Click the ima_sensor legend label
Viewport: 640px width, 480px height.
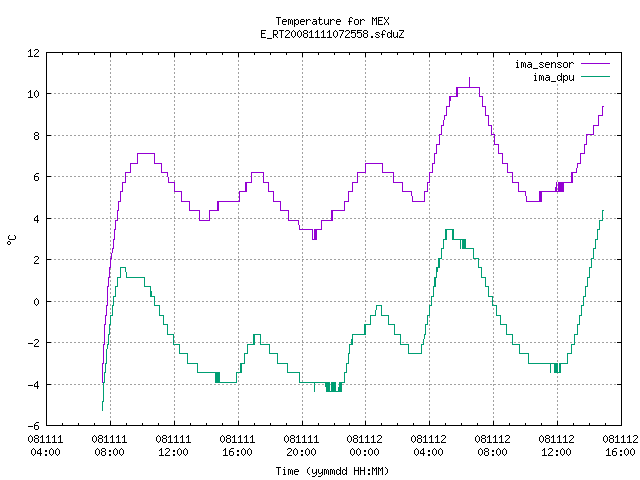point(544,64)
